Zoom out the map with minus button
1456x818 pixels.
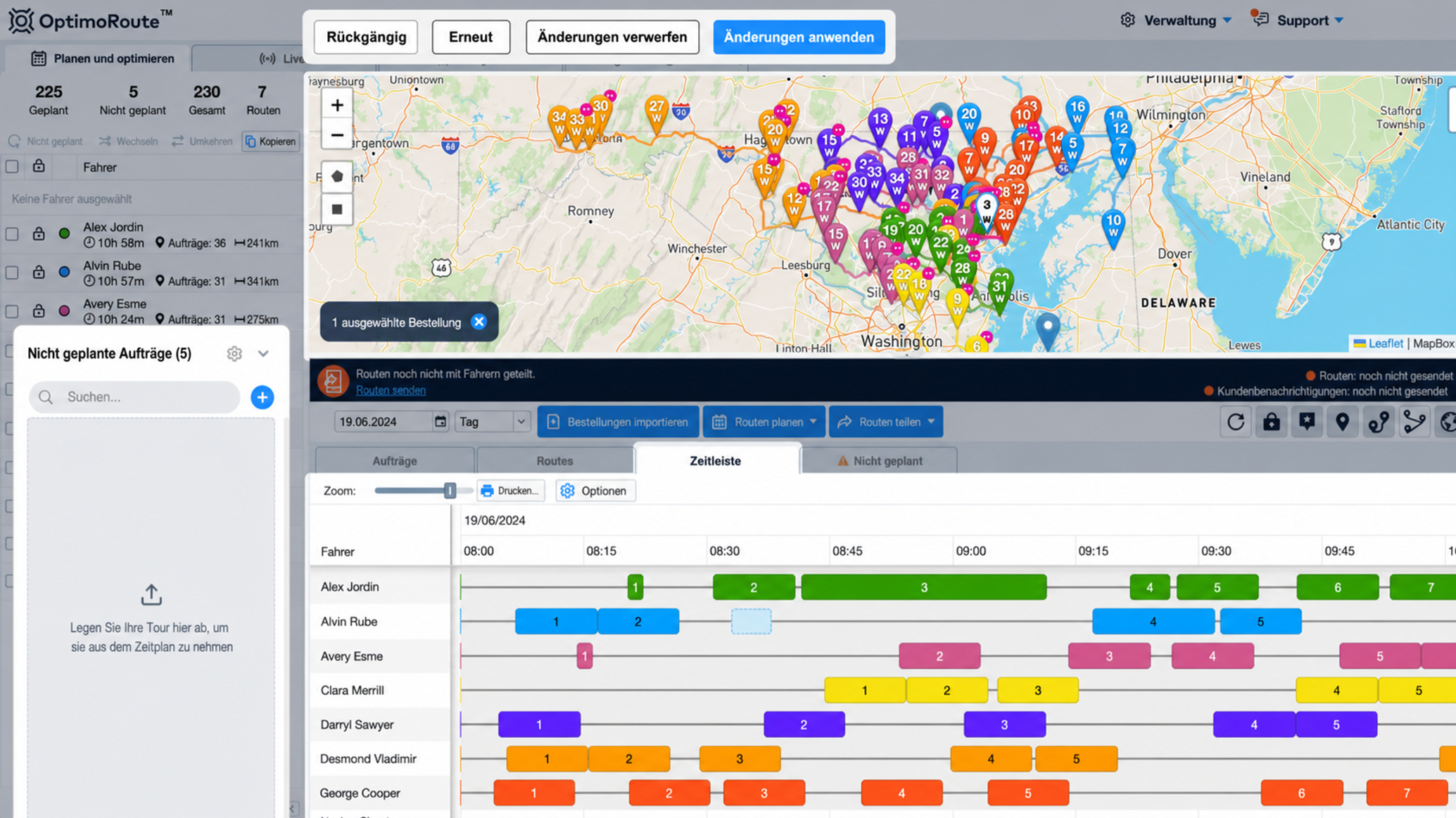pos(337,135)
